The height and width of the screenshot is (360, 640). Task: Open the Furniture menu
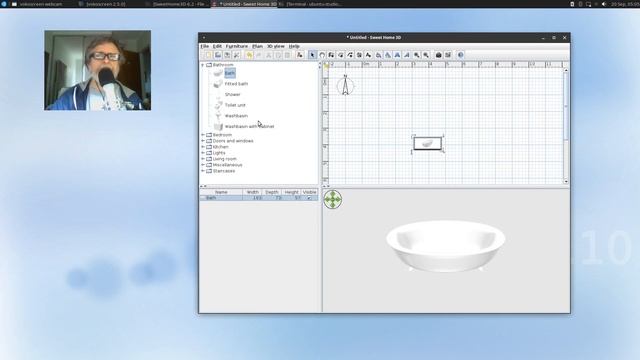coord(237,46)
